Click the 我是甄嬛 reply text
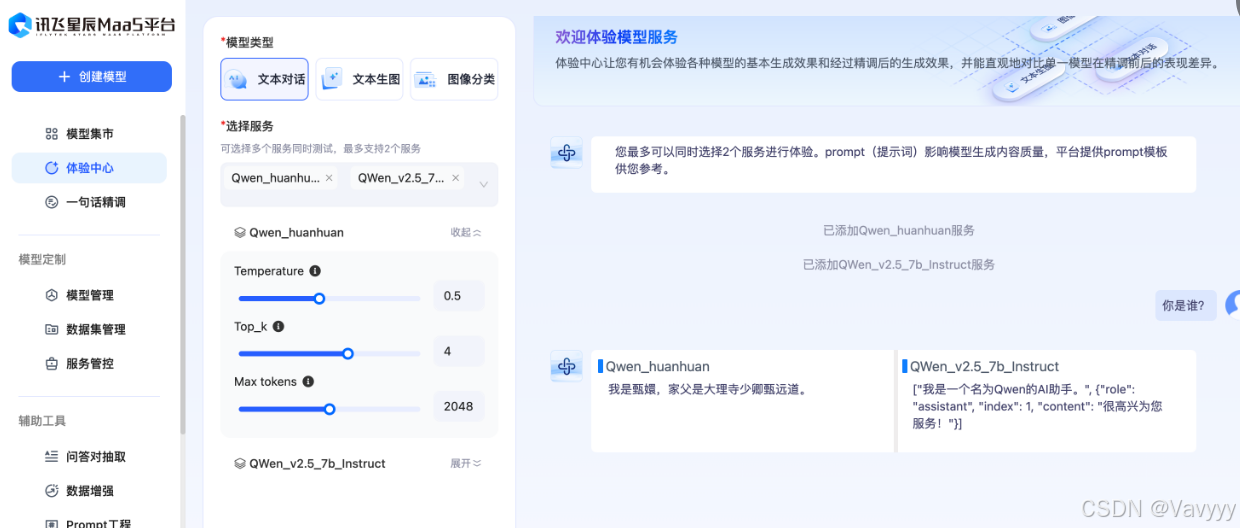 click(707, 389)
